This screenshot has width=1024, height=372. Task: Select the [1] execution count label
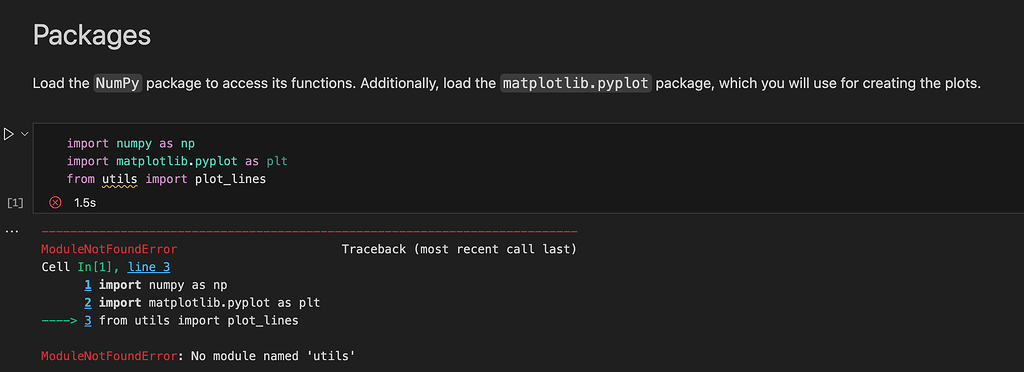pyautogui.click(x=14, y=203)
